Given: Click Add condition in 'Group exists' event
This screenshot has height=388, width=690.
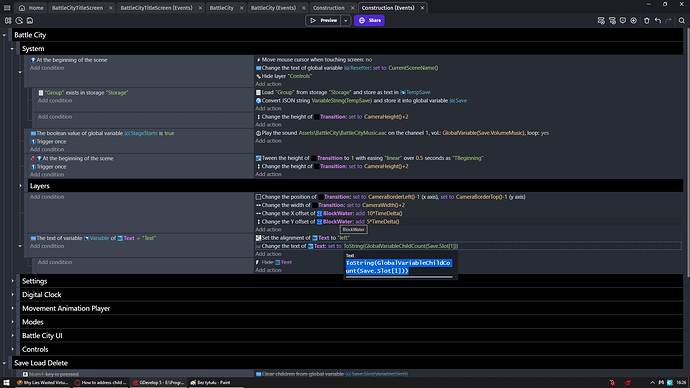Looking at the screenshot, I should [x=55, y=101].
